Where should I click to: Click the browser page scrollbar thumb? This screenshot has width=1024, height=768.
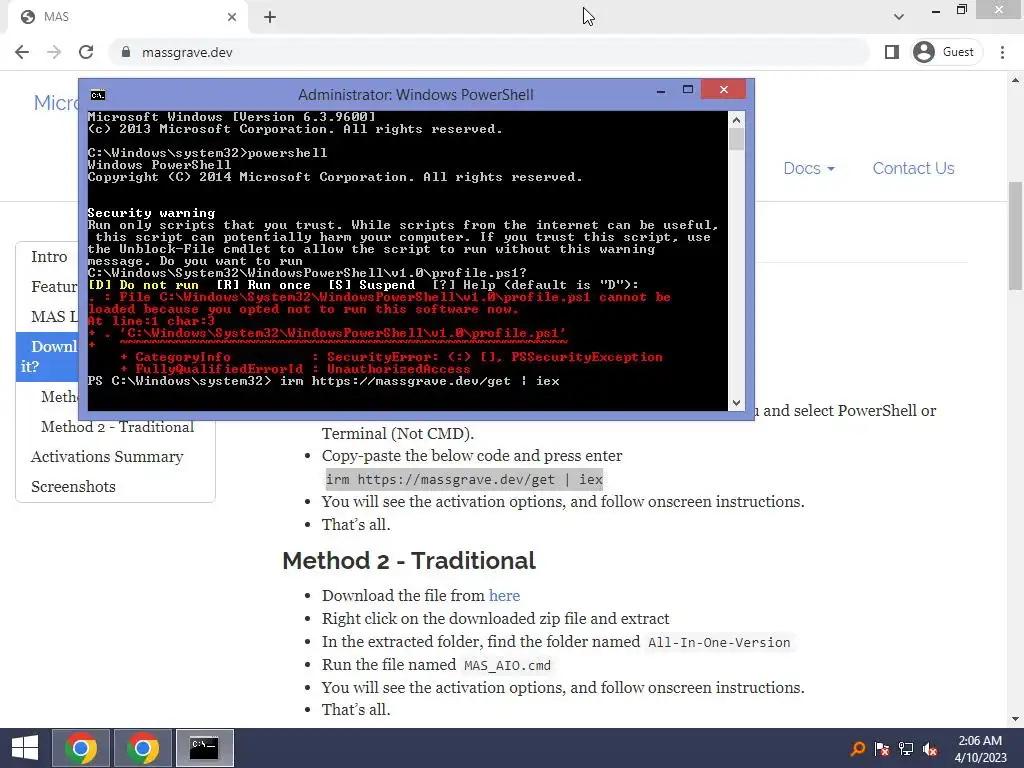coord(1016,236)
